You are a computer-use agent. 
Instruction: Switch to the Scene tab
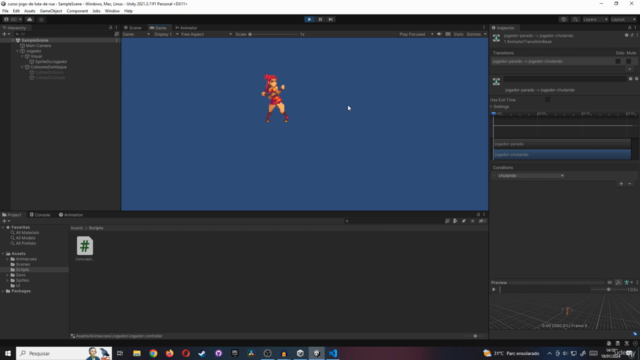point(133,28)
